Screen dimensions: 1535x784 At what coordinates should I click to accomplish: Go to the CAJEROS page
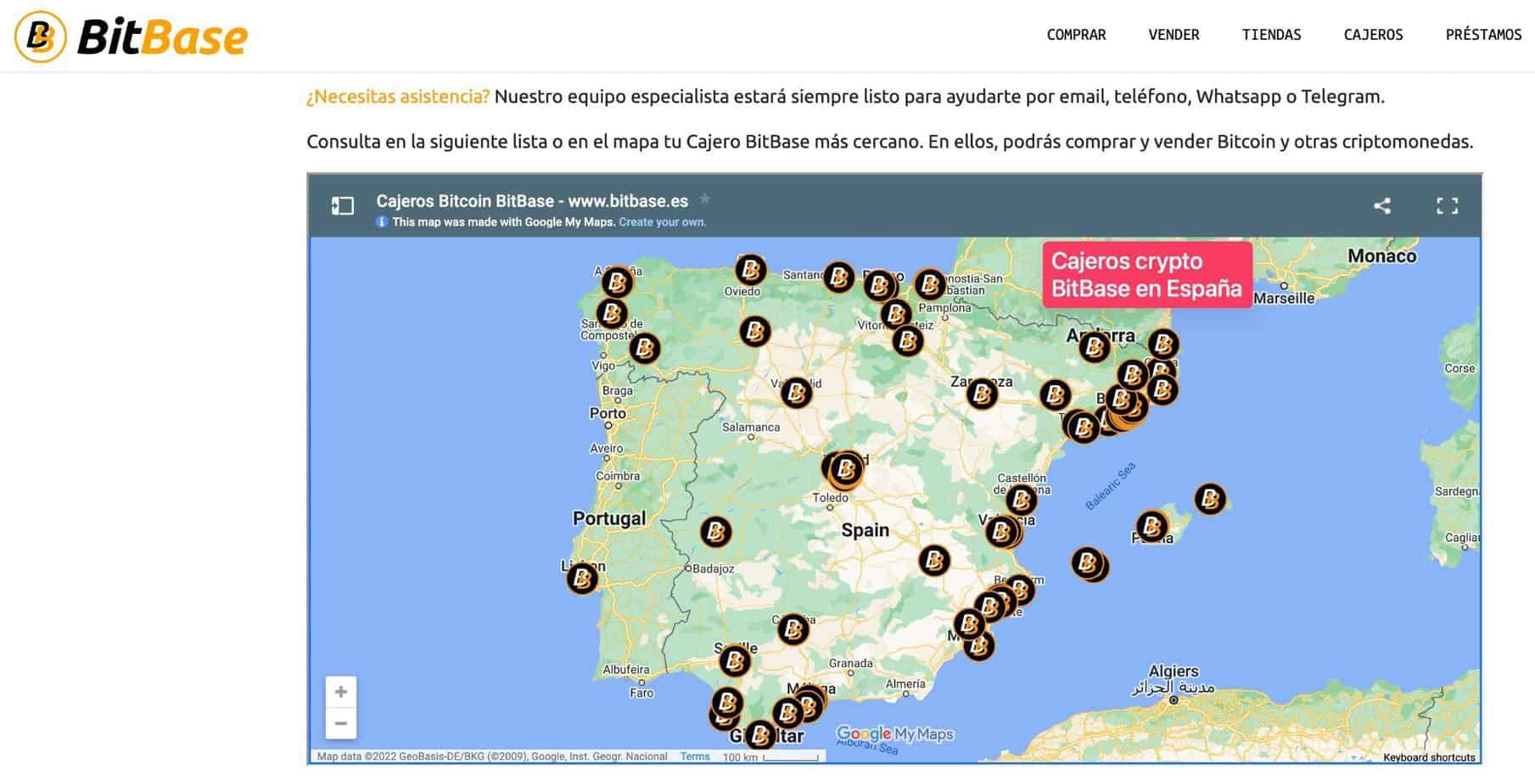coord(1373,35)
